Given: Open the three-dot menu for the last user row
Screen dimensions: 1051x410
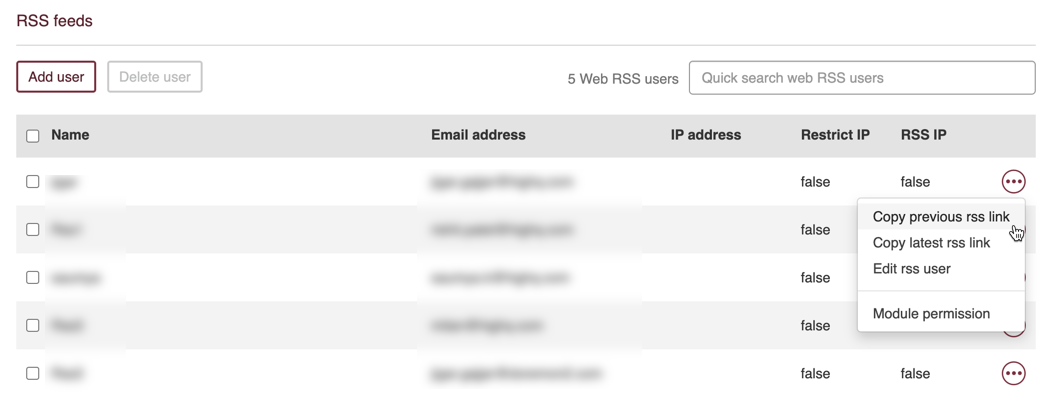Looking at the screenshot, I should pos(1013,373).
